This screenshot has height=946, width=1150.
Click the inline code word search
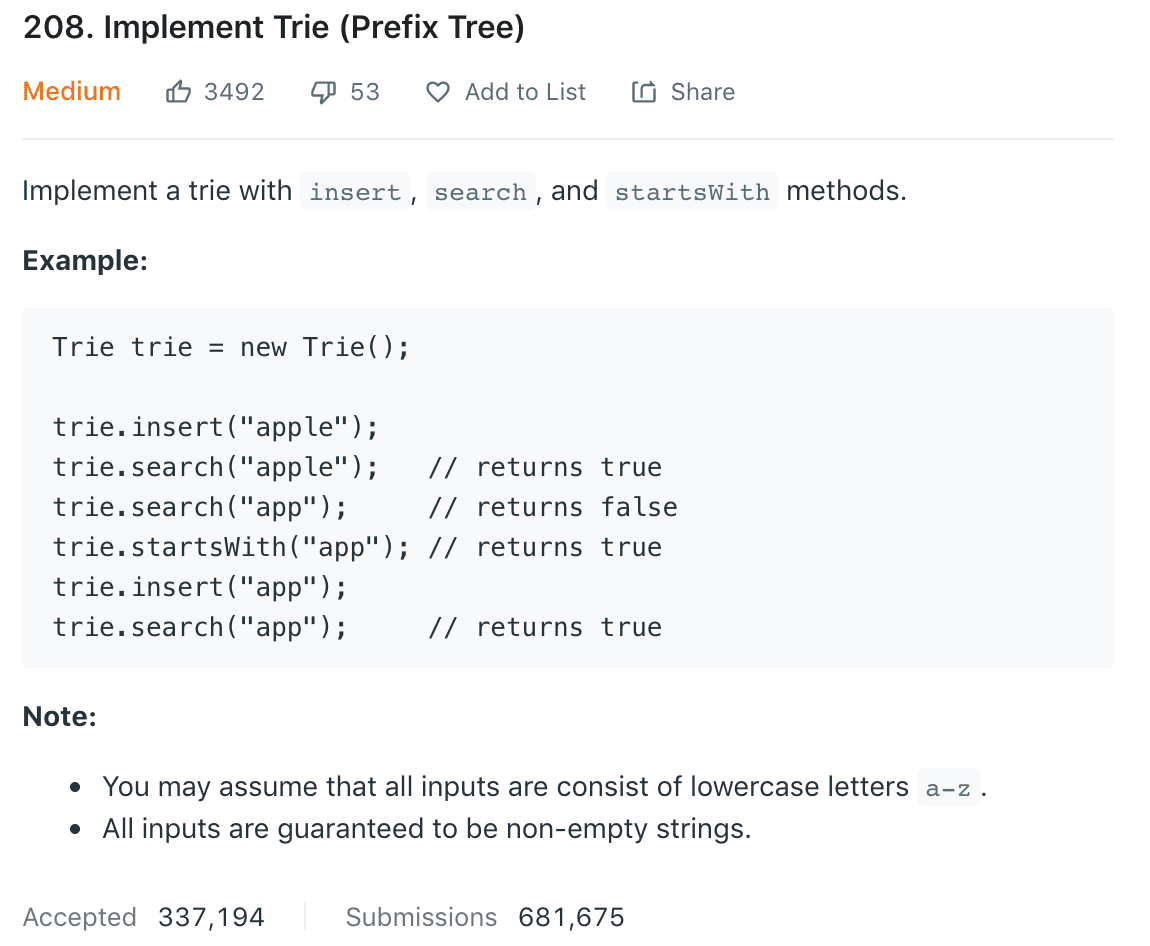[x=480, y=191]
